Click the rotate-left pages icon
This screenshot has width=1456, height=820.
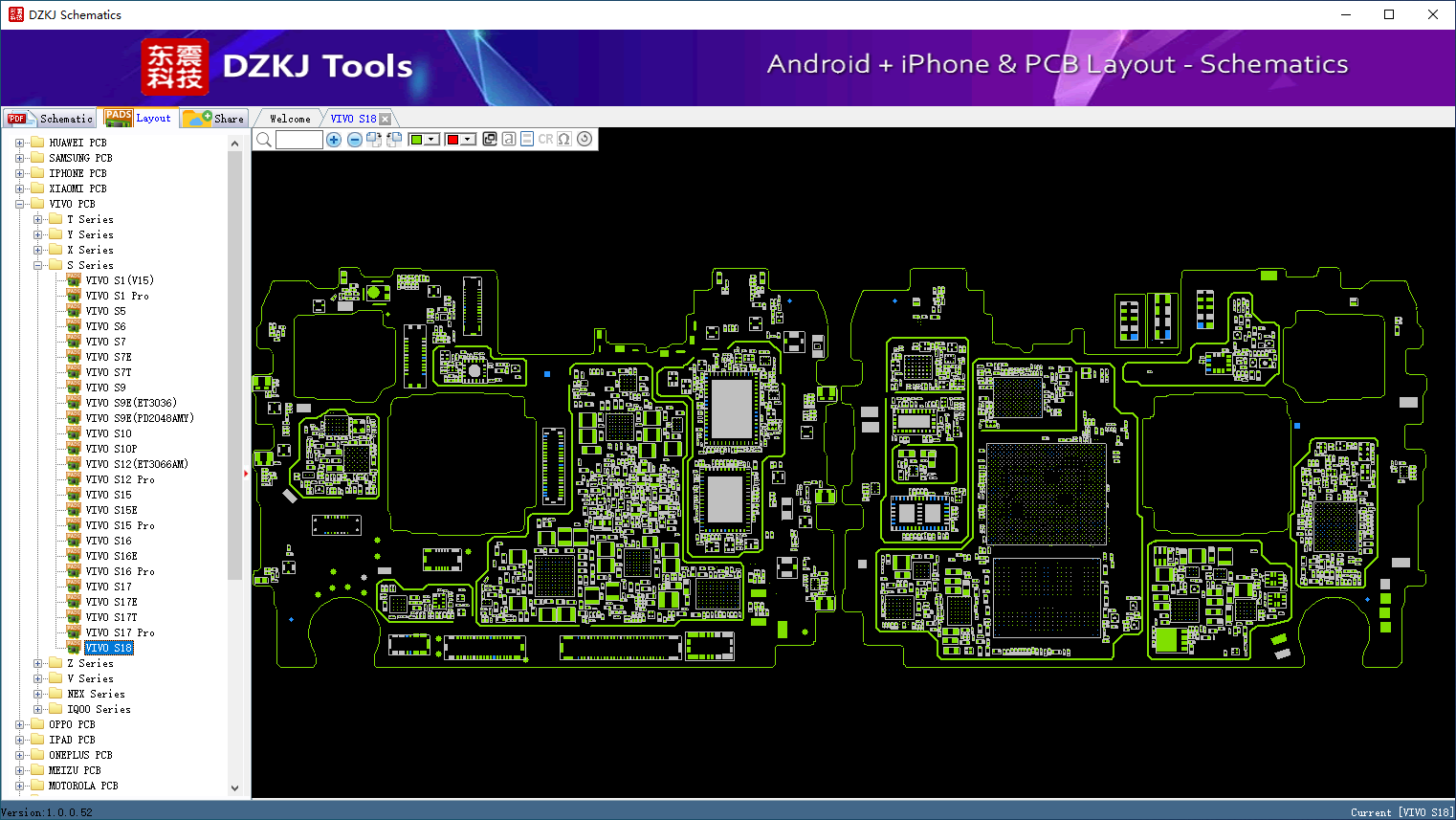(394, 140)
